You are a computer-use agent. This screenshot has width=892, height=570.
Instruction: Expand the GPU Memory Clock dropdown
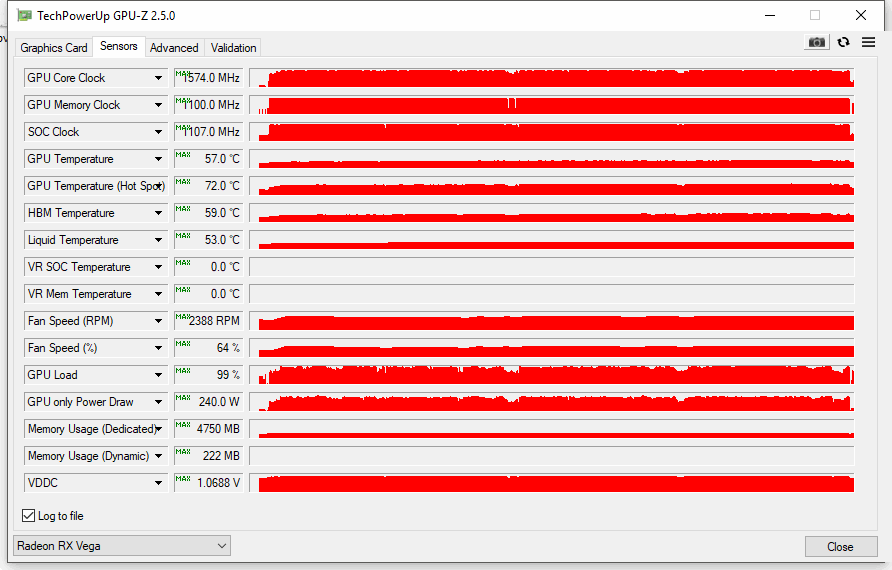[x=158, y=105]
